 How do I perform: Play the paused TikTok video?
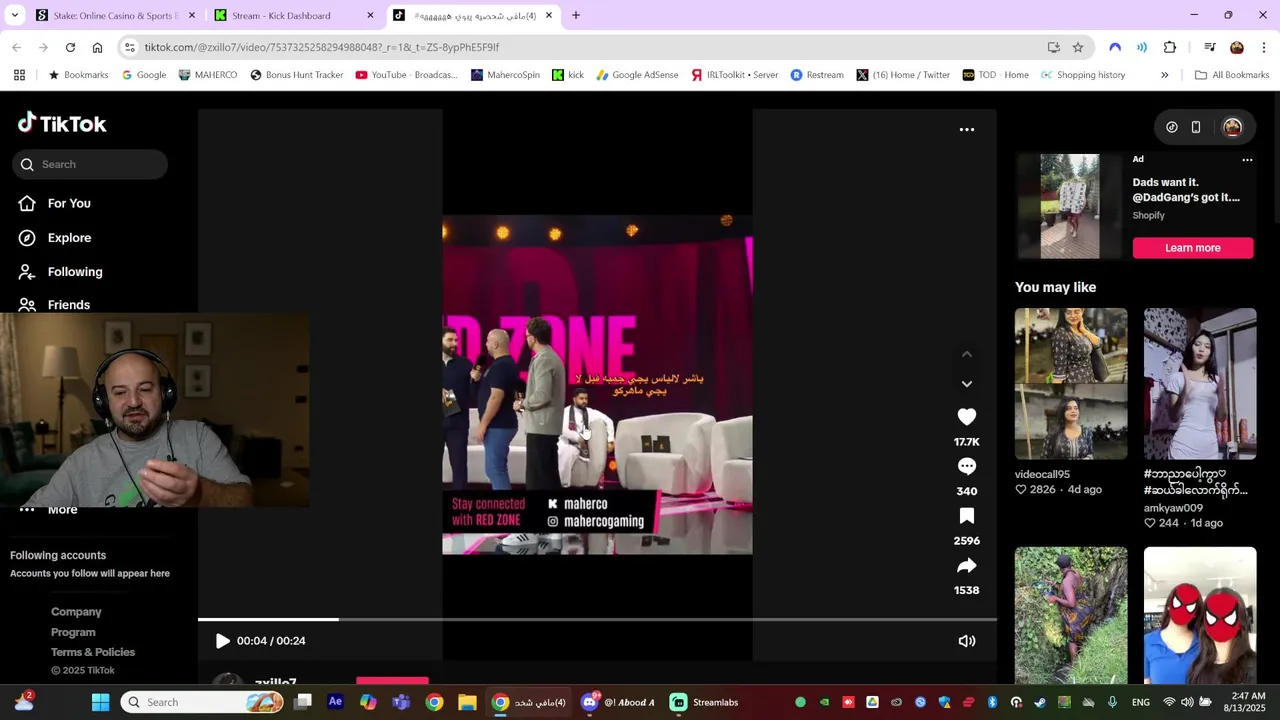point(222,641)
